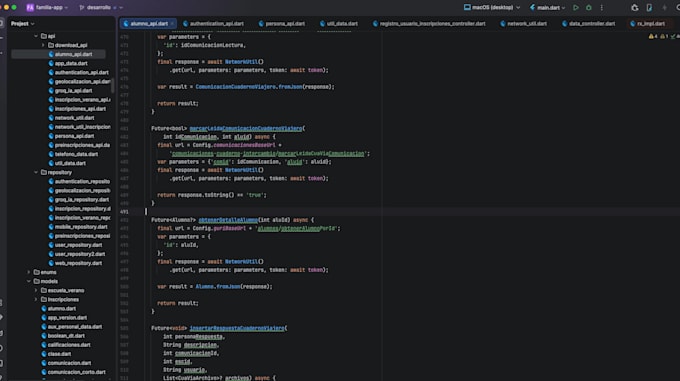The width and height of the screenshot is (680, 381).
Task: Switch to the network_util.dart tab
Action: [x=523, y=23]
